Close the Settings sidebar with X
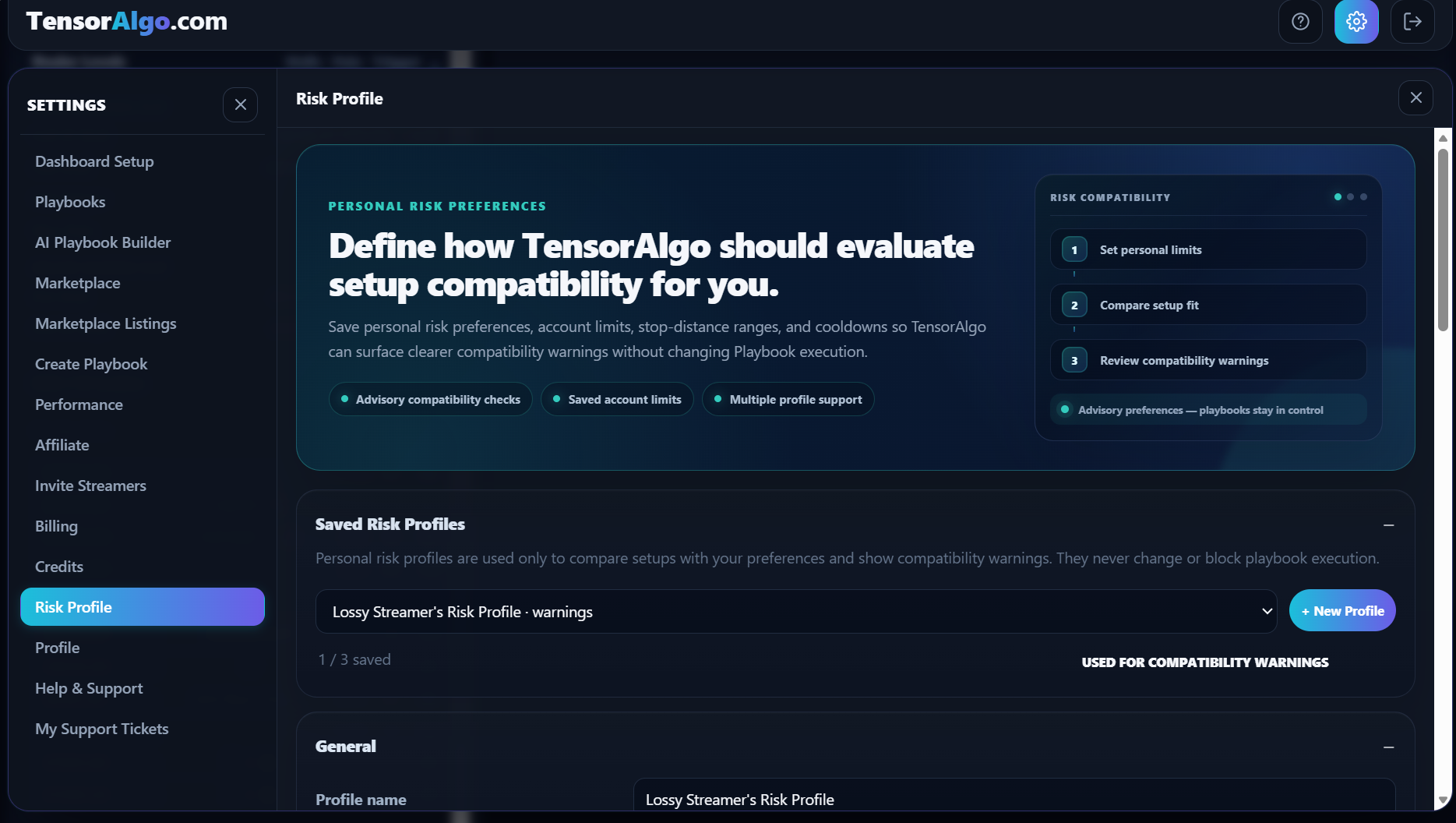Viewport: 1456px width, 823px height. click(x=241, y=104)
